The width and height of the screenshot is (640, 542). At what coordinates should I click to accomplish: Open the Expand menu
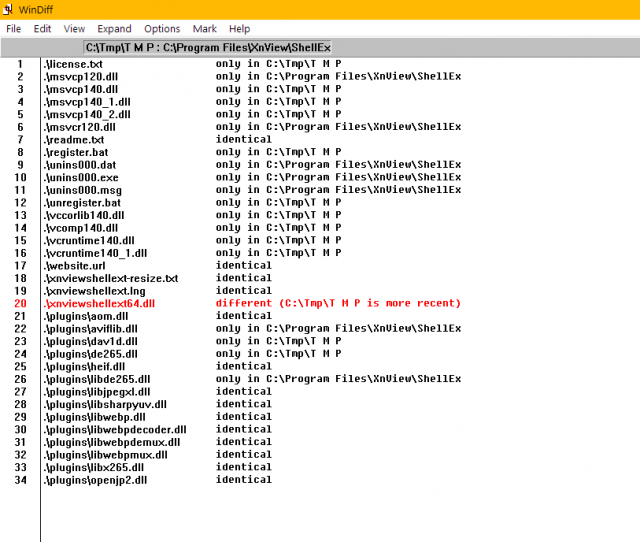[114, 29]
